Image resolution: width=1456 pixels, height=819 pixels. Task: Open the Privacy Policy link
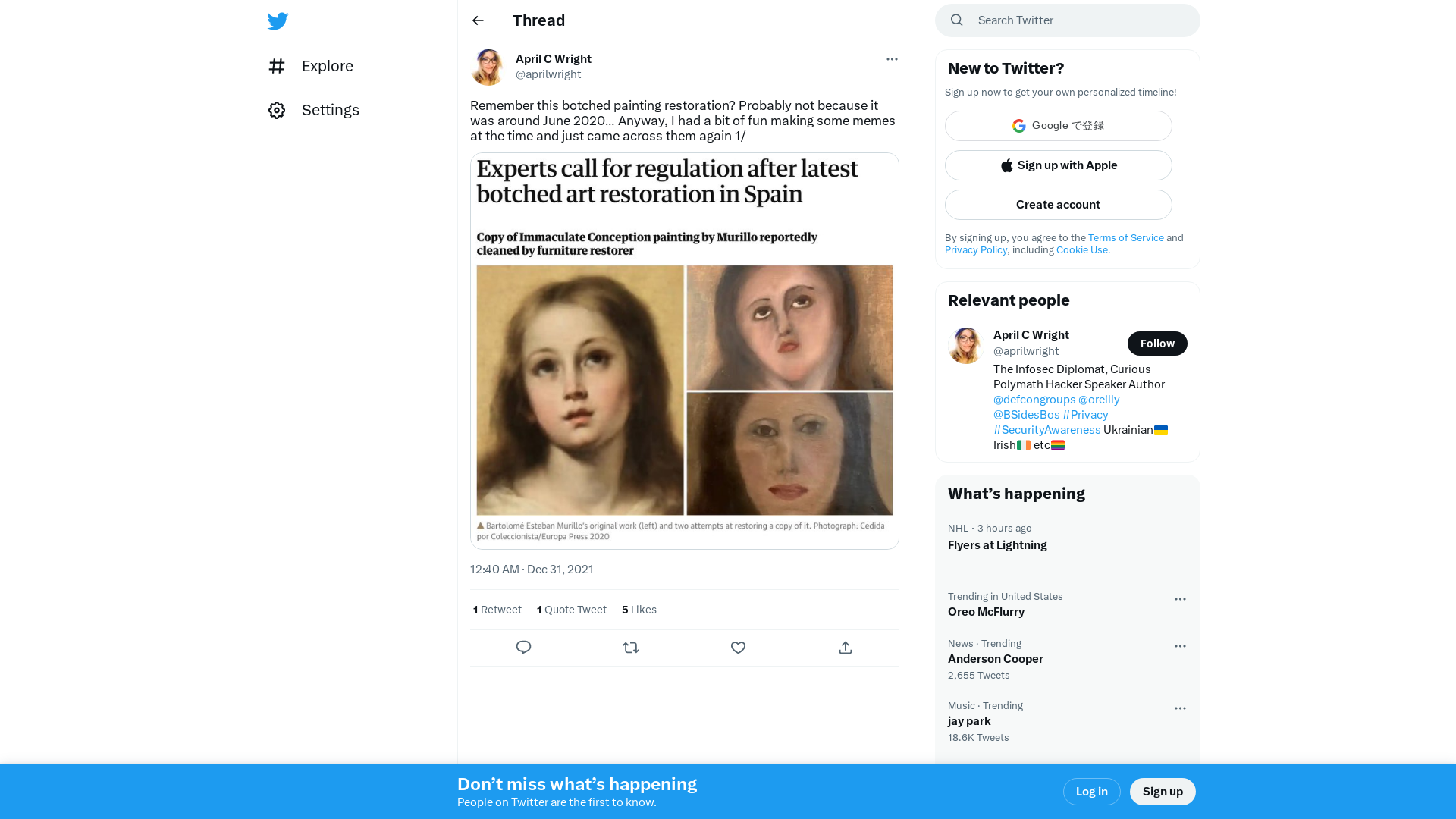976,250
